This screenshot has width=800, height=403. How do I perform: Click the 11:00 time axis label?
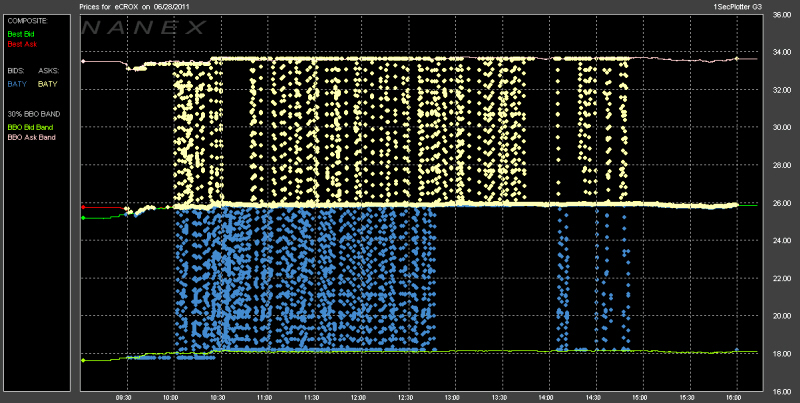(265, 397)
